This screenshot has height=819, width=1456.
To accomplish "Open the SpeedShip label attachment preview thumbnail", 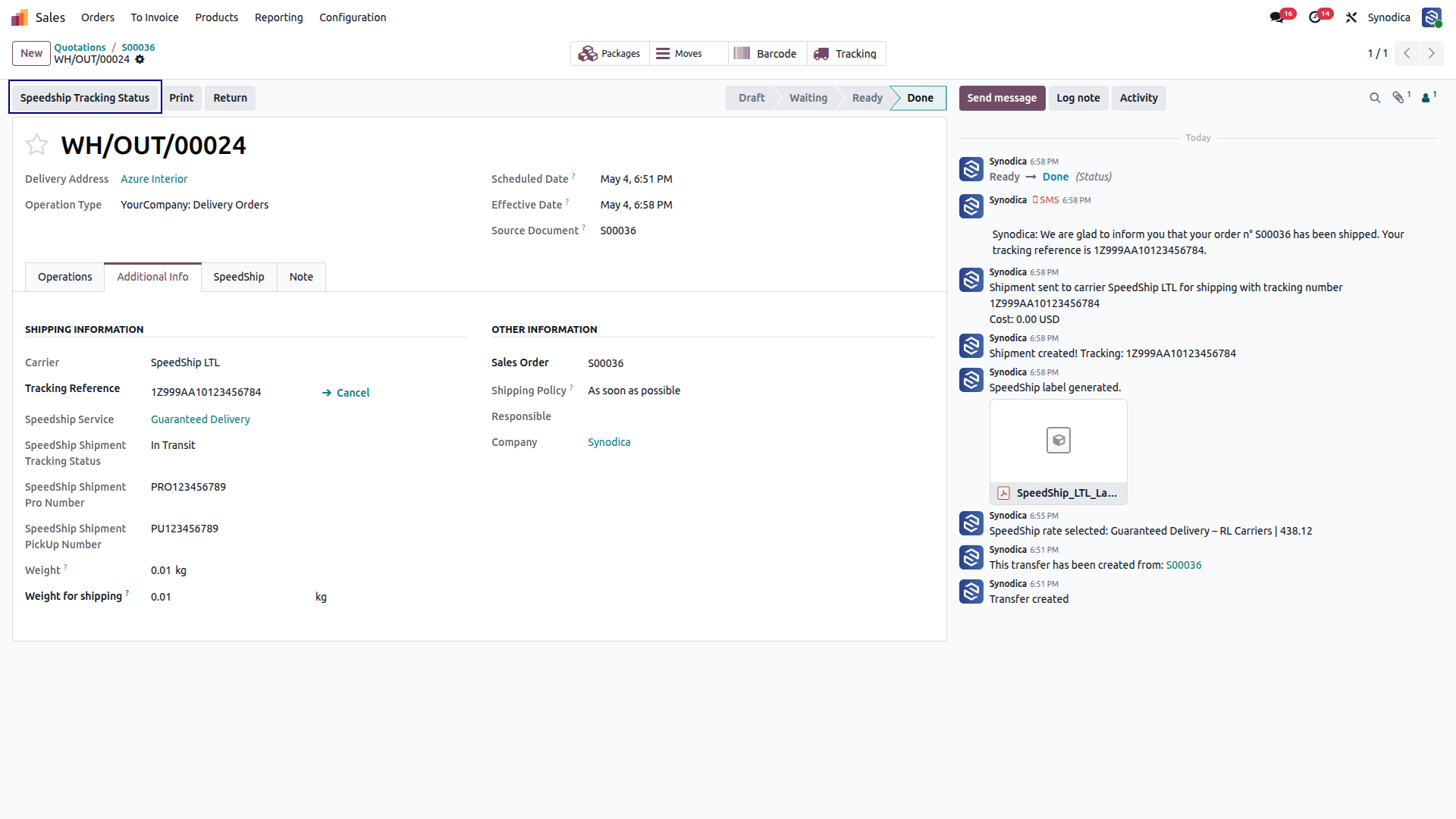I will pyautogui.click(x=1058, y=441).
